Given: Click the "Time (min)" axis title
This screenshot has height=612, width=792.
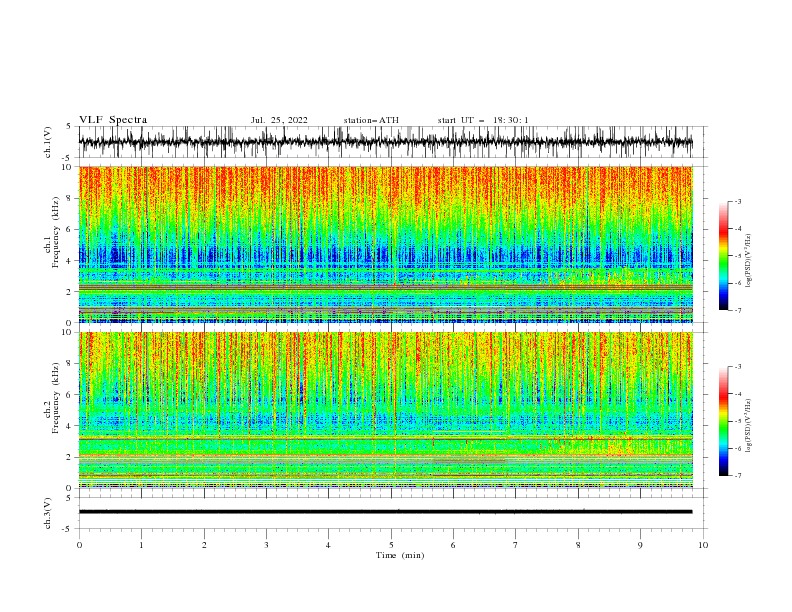Looking at the screenshot, I should click(x=400, y=555).
